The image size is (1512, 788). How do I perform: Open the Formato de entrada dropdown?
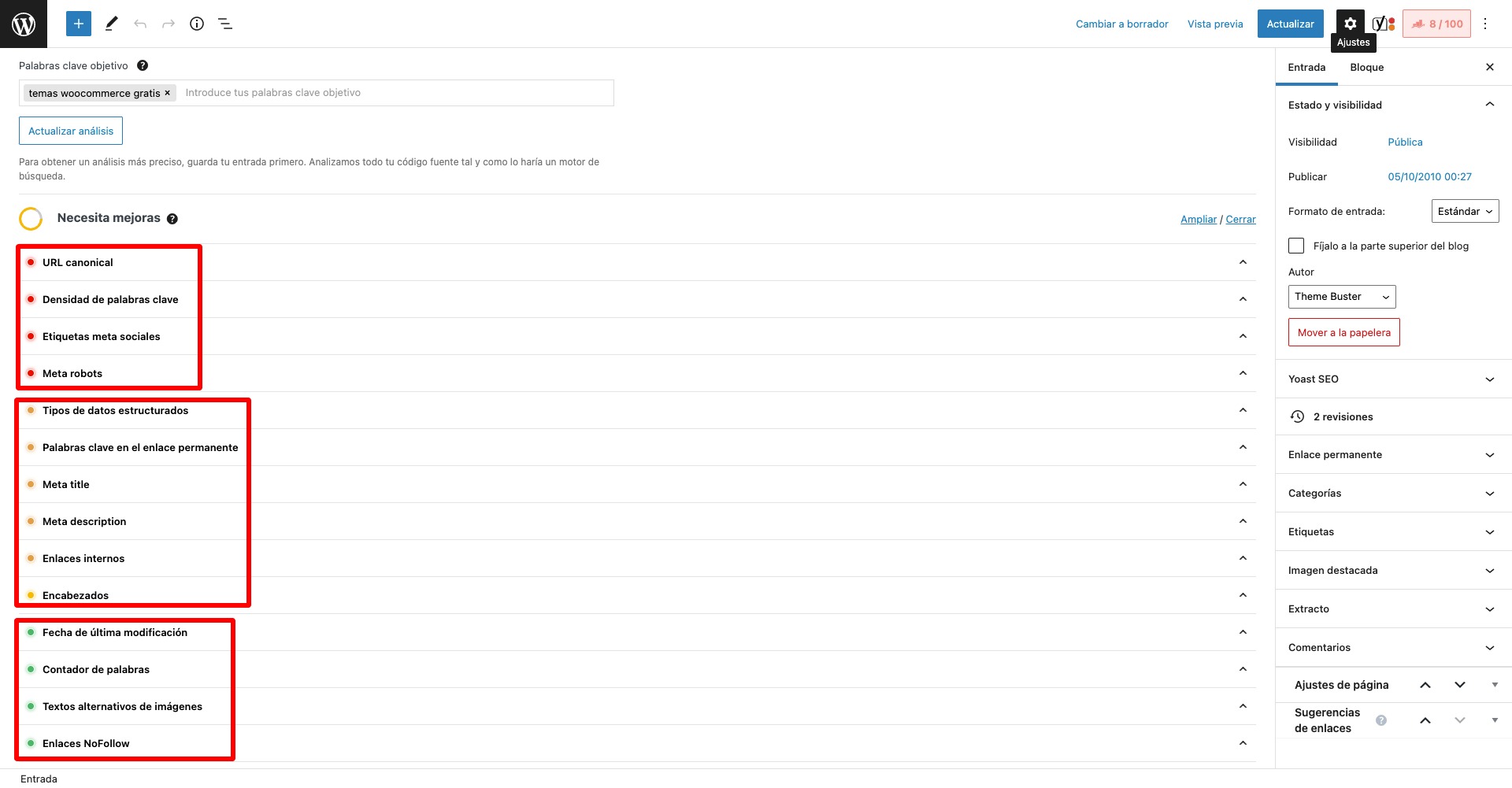point(1464,211)
